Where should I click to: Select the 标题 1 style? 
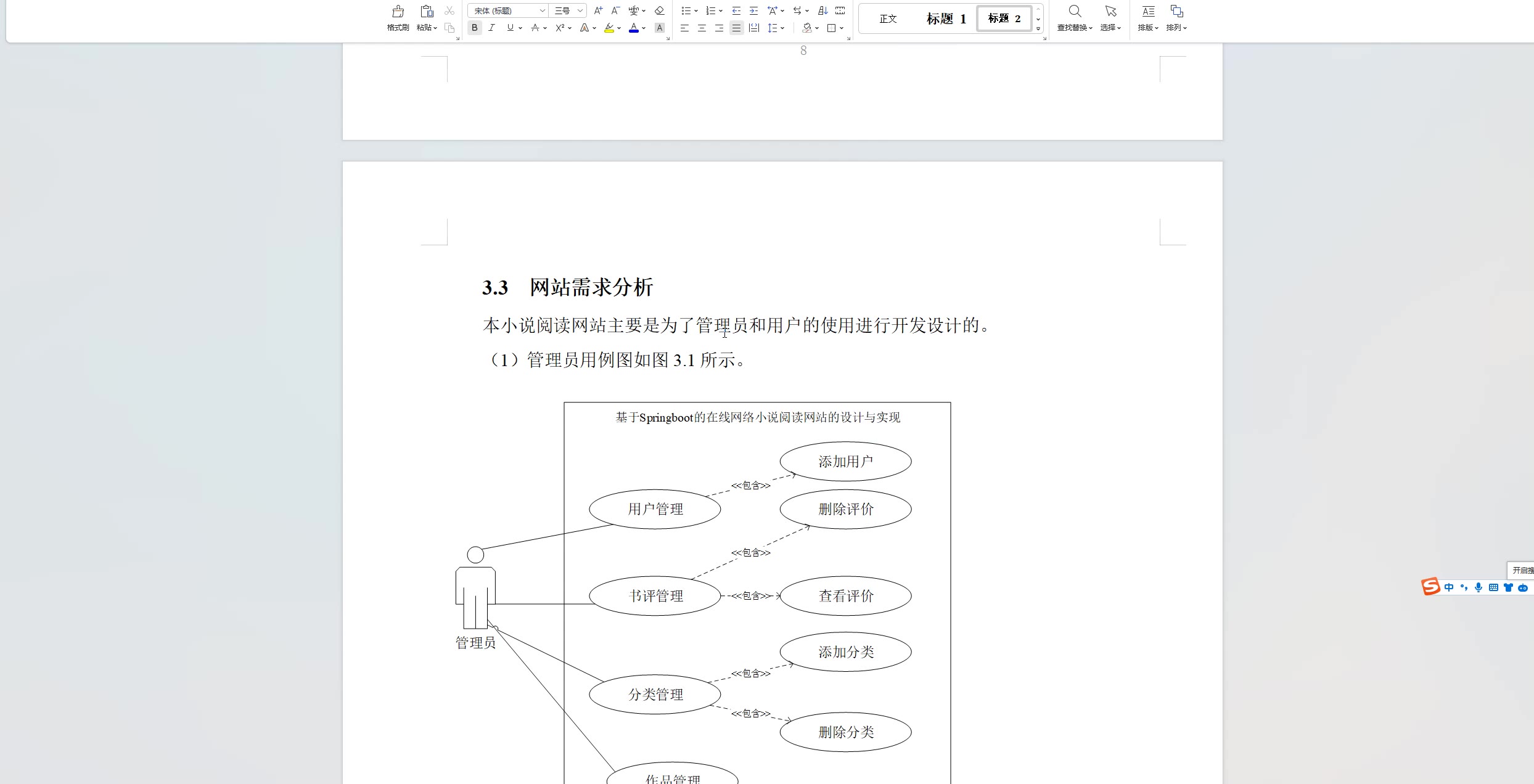pyautogui.click(x=946, y=18)
